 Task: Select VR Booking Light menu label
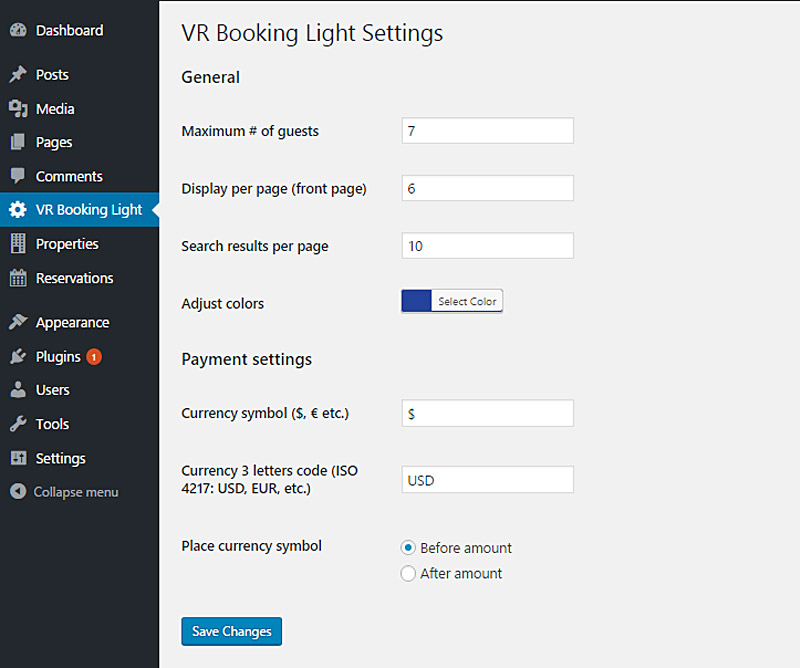89,210
